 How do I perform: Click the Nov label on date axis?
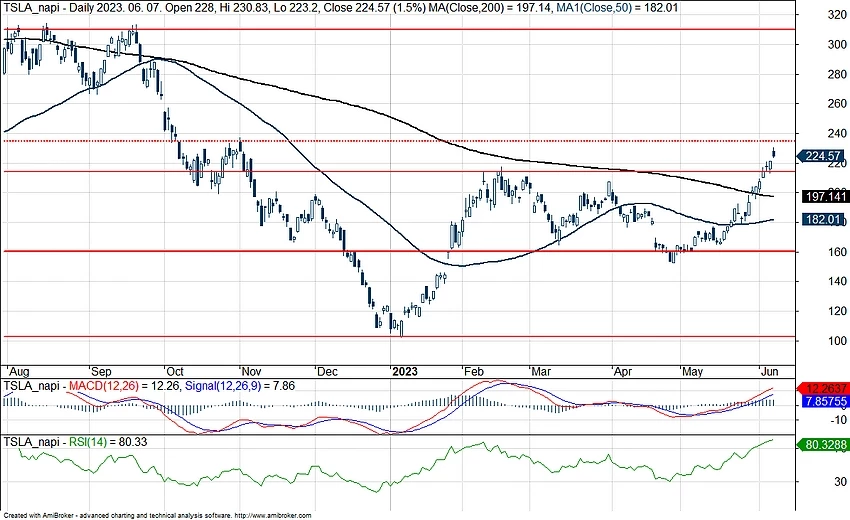pos(251,372)
